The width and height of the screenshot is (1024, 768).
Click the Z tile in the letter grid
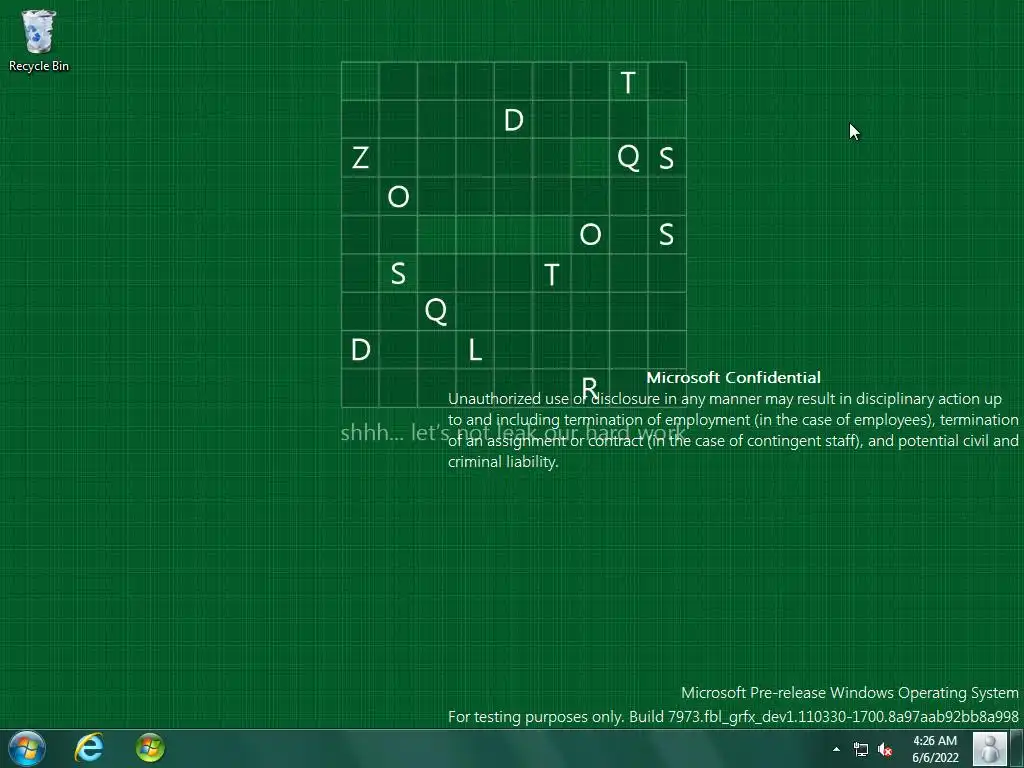click(x=360, y=158)
